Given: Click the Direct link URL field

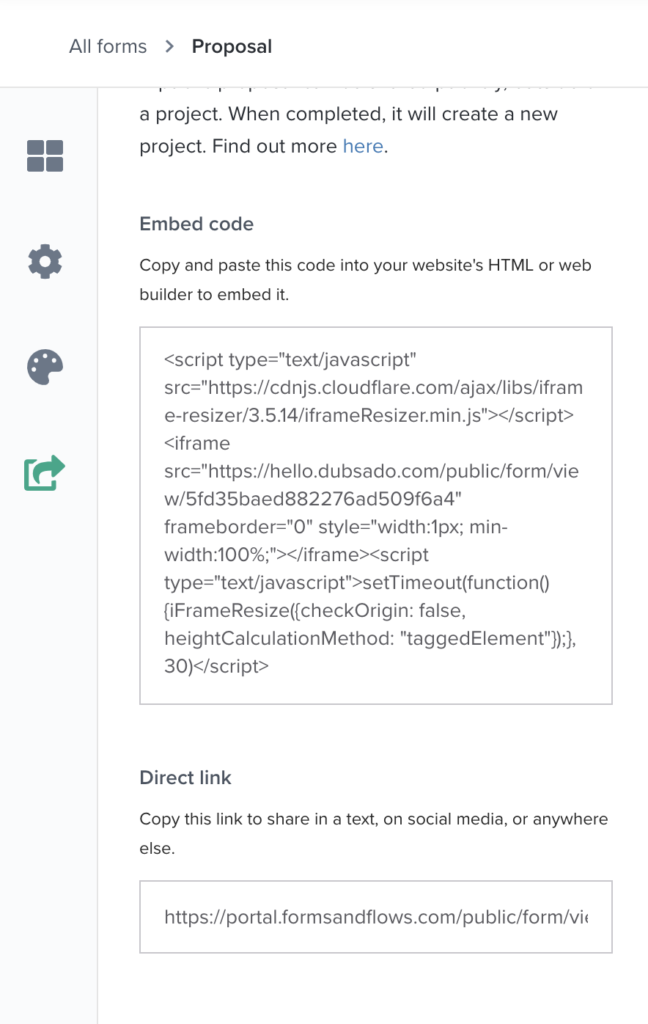Looking at the screenshot, I should pyautogui.click(x=376, y=917).
